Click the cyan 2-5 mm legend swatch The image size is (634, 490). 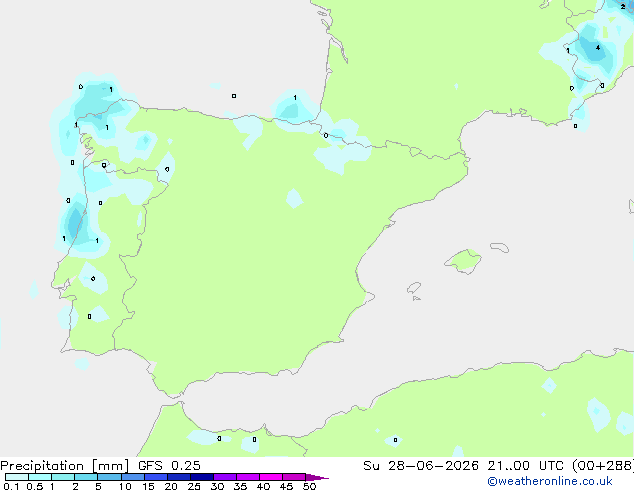pyautogui.click(x=86, y=477)
